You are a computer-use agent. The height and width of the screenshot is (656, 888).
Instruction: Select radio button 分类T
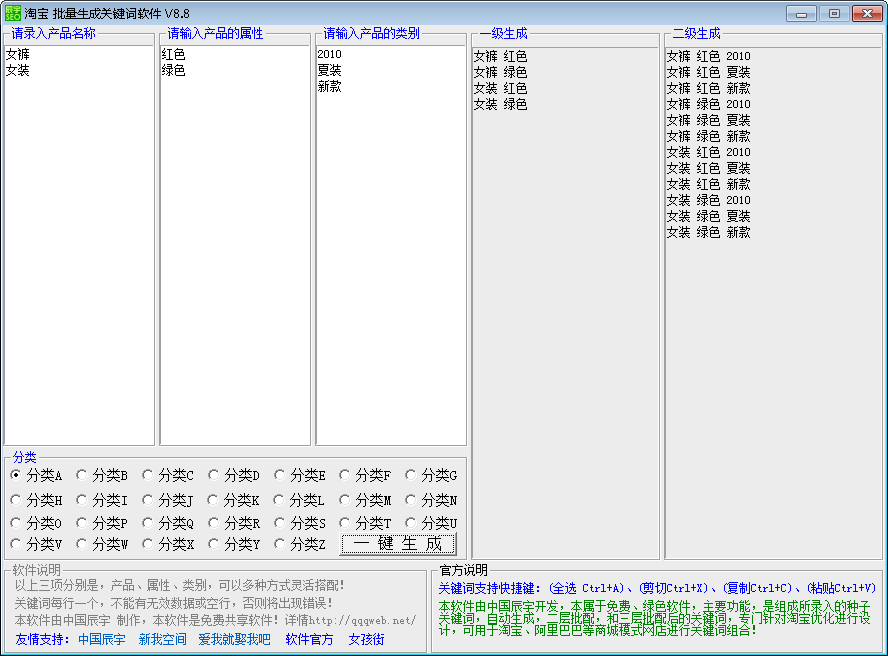(x=365, y=523)
